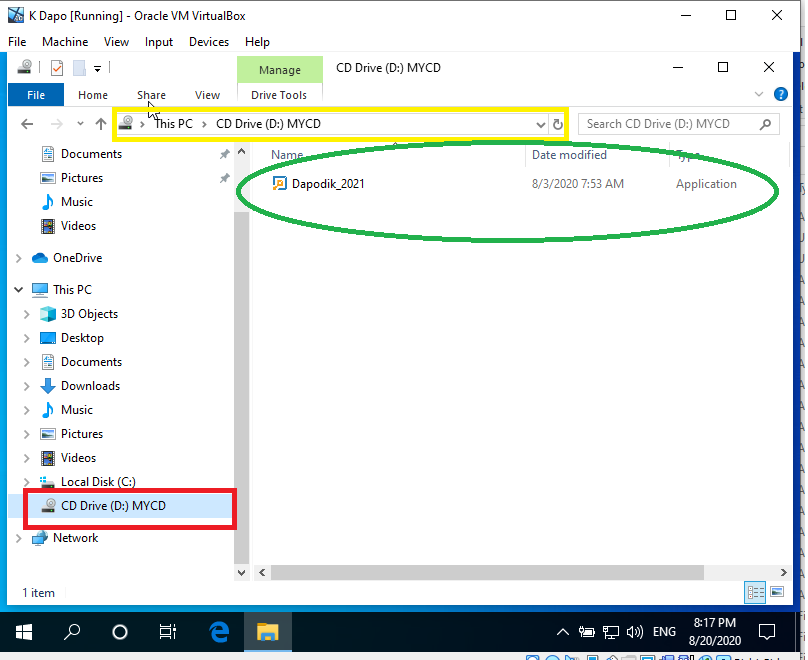This screenshot has height=660, width=808.
Task: Select Network in navigation pane
Action: point(75,538)
